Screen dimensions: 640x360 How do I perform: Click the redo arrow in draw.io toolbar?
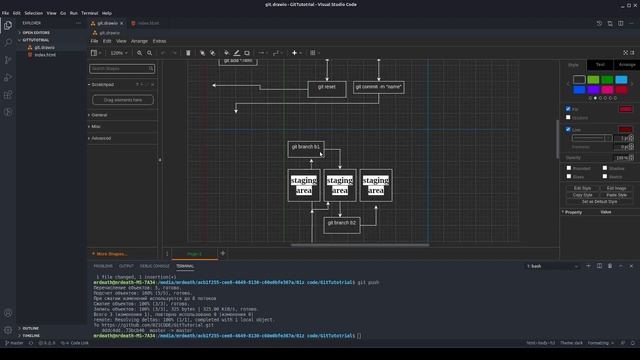point(174,53)
